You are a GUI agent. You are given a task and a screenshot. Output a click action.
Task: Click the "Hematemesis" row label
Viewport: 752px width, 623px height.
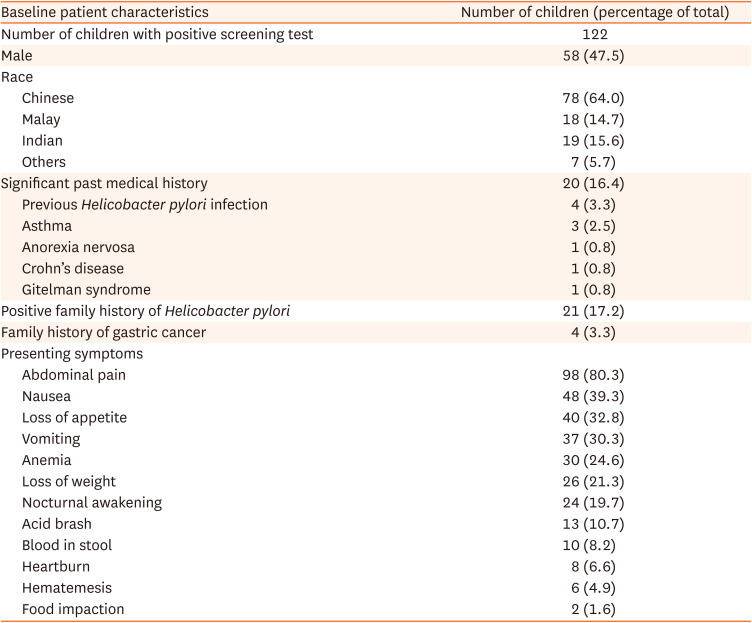(66, 587)
